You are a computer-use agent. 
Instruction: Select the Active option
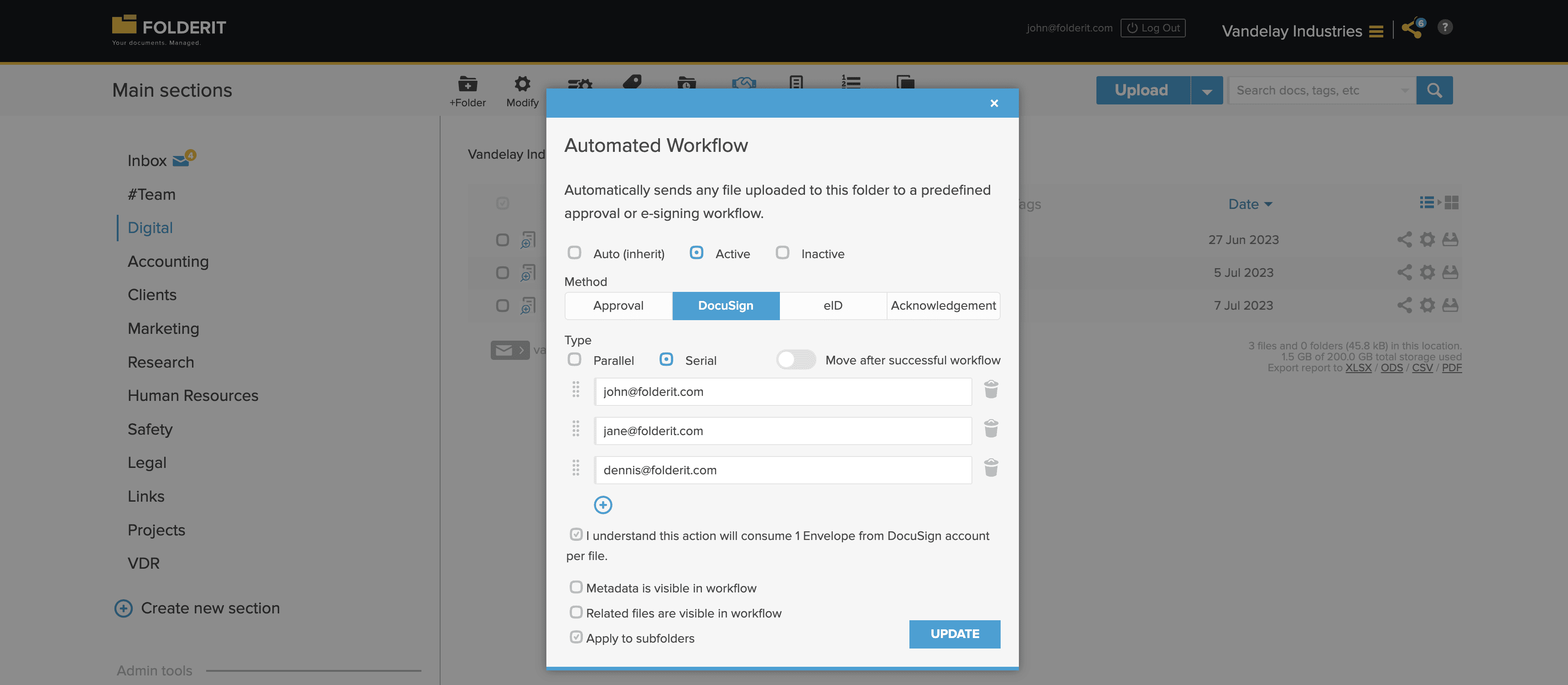click(x=696, y=253)
